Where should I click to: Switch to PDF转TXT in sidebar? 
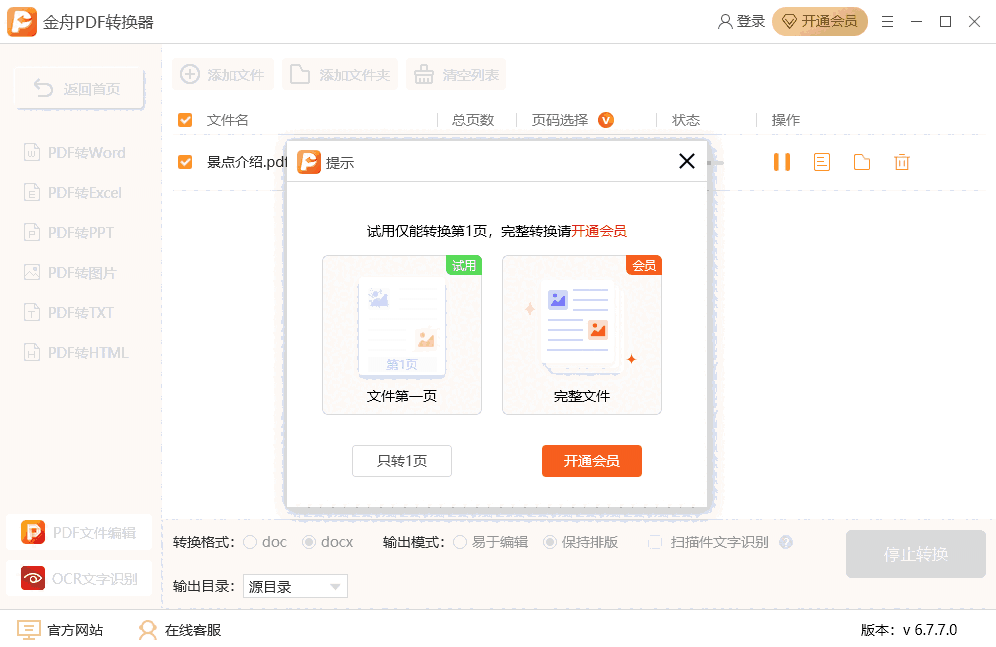tap(69, 312)
